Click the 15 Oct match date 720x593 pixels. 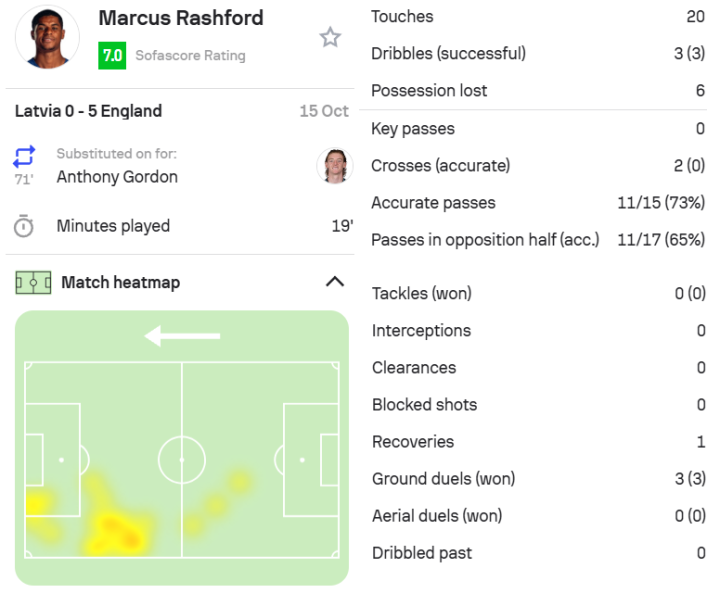pos(324,111)
